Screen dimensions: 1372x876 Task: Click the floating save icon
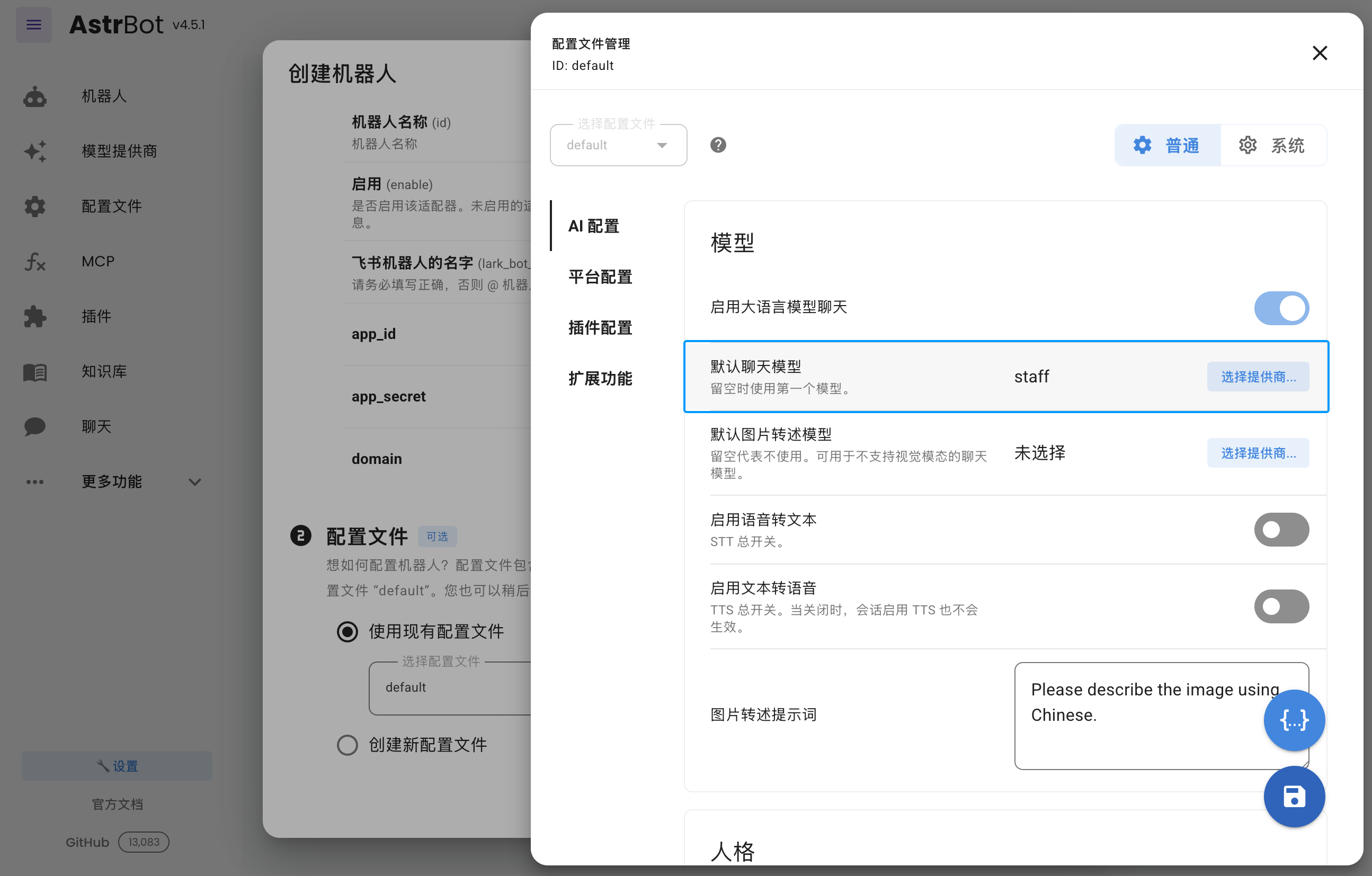click(1294, 797)
